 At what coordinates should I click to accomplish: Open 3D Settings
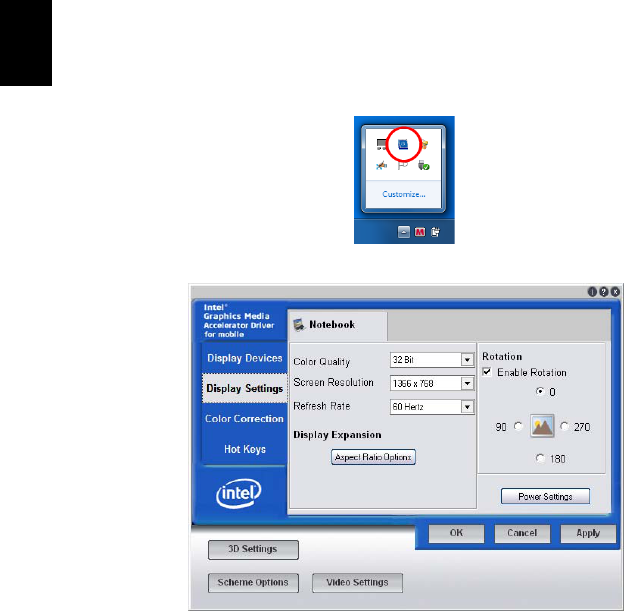[253, 549]
